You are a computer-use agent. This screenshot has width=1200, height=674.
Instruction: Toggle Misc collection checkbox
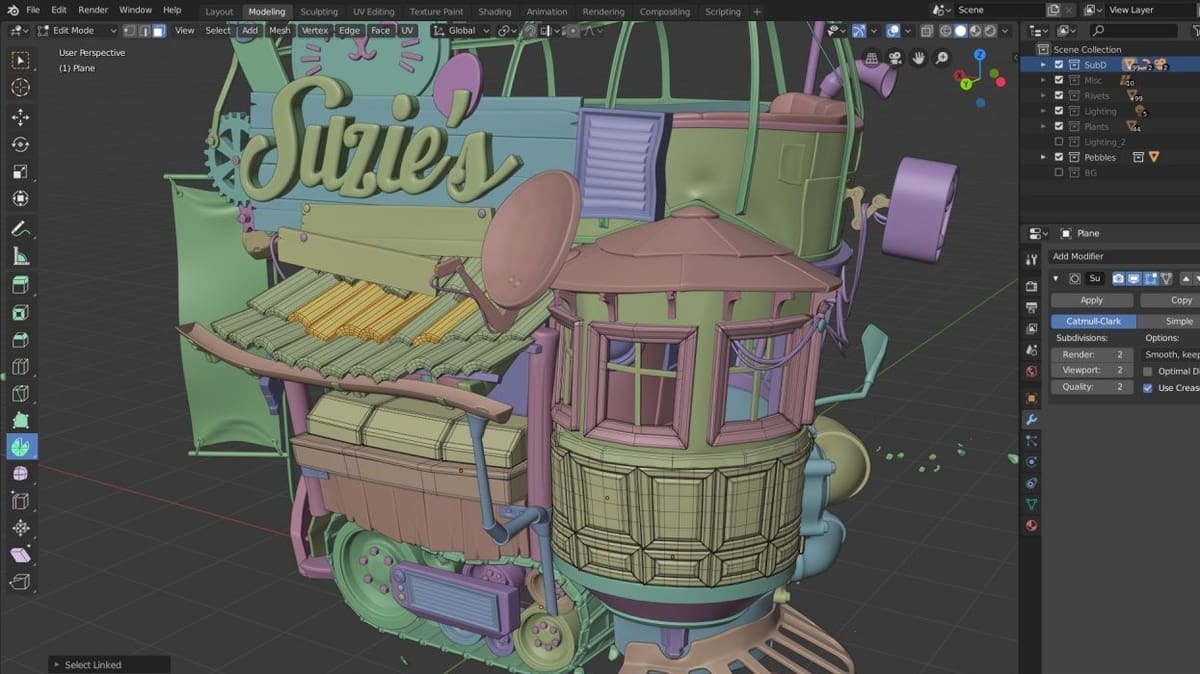1060,80
